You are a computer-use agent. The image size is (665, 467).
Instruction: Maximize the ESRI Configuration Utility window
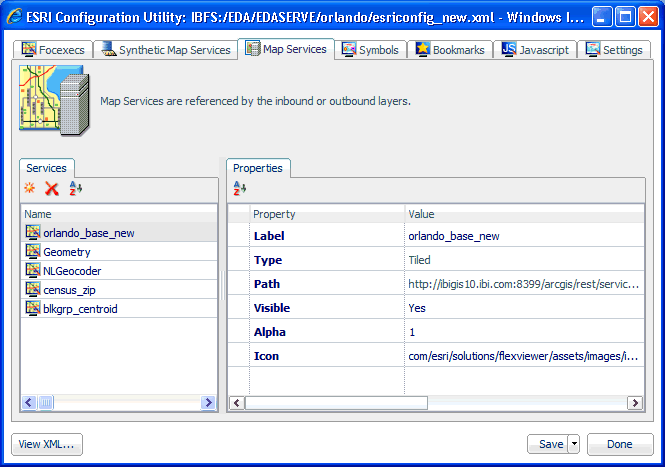click(x=625, y=17)
